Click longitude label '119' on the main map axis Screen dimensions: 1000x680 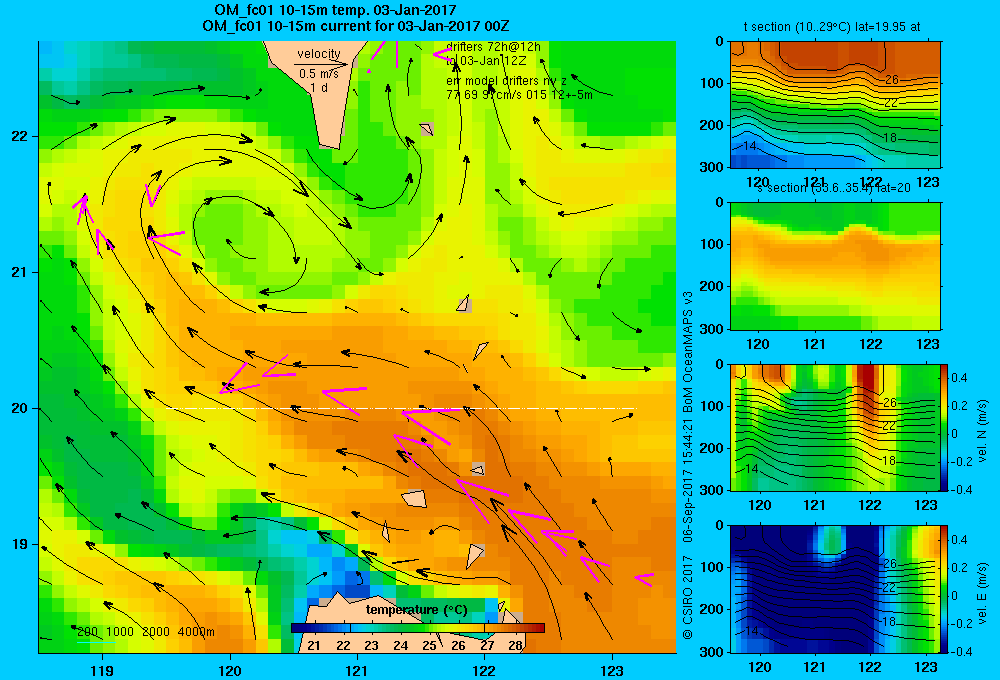point(102,670)
